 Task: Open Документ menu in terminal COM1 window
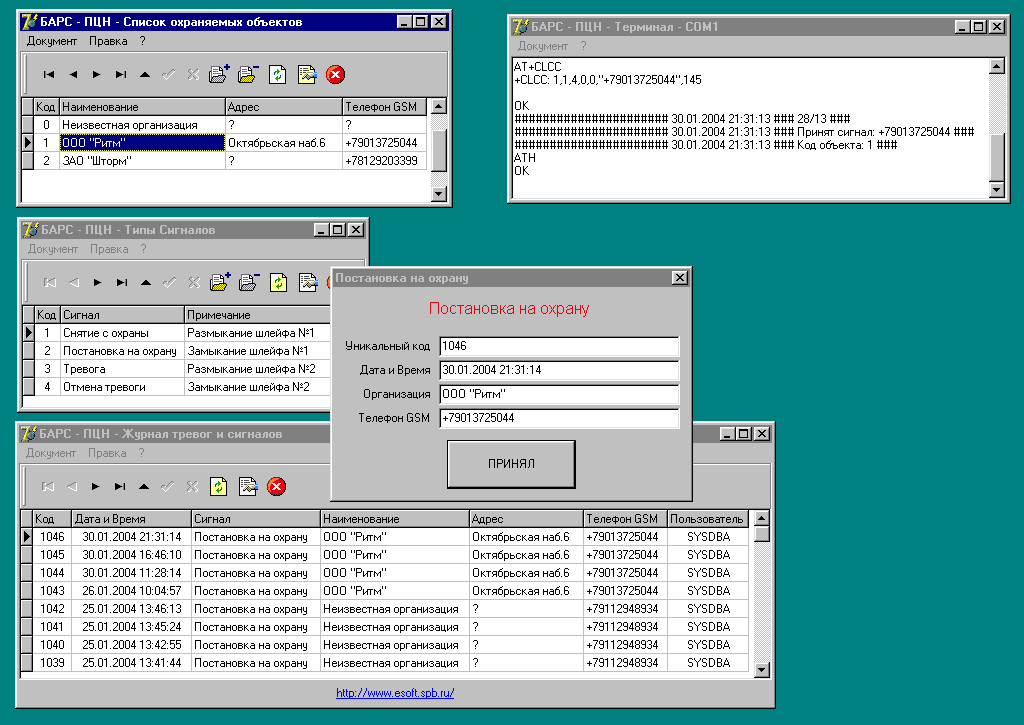pos(543,46)
